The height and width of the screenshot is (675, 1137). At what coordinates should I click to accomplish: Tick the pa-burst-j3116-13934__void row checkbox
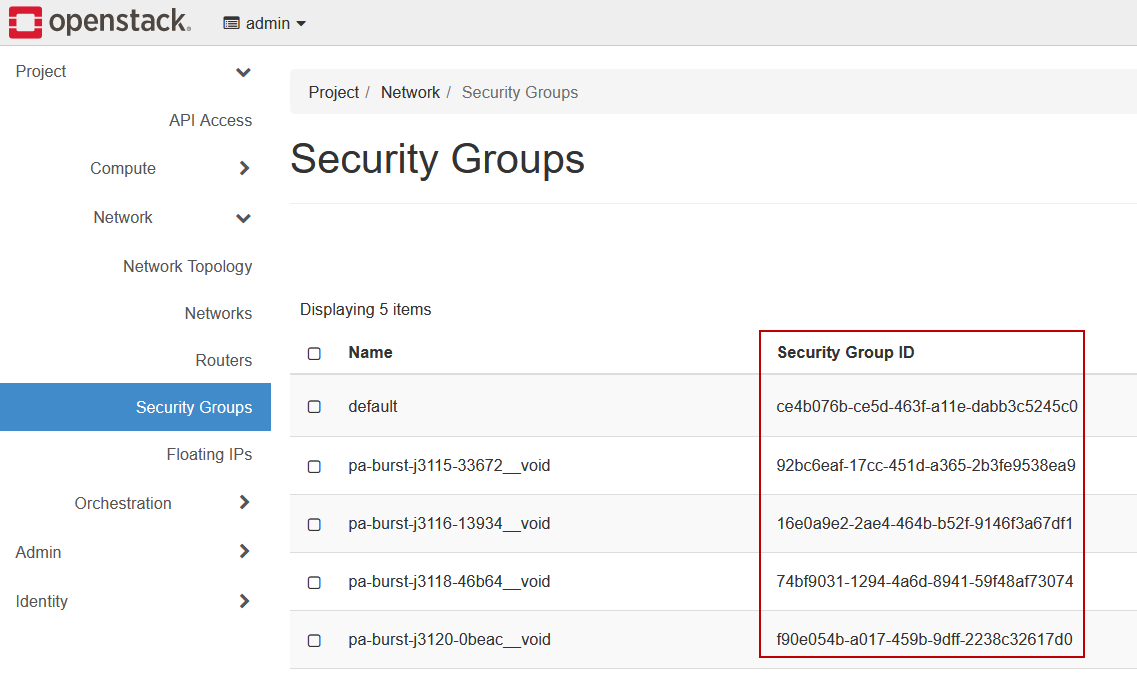314,524
